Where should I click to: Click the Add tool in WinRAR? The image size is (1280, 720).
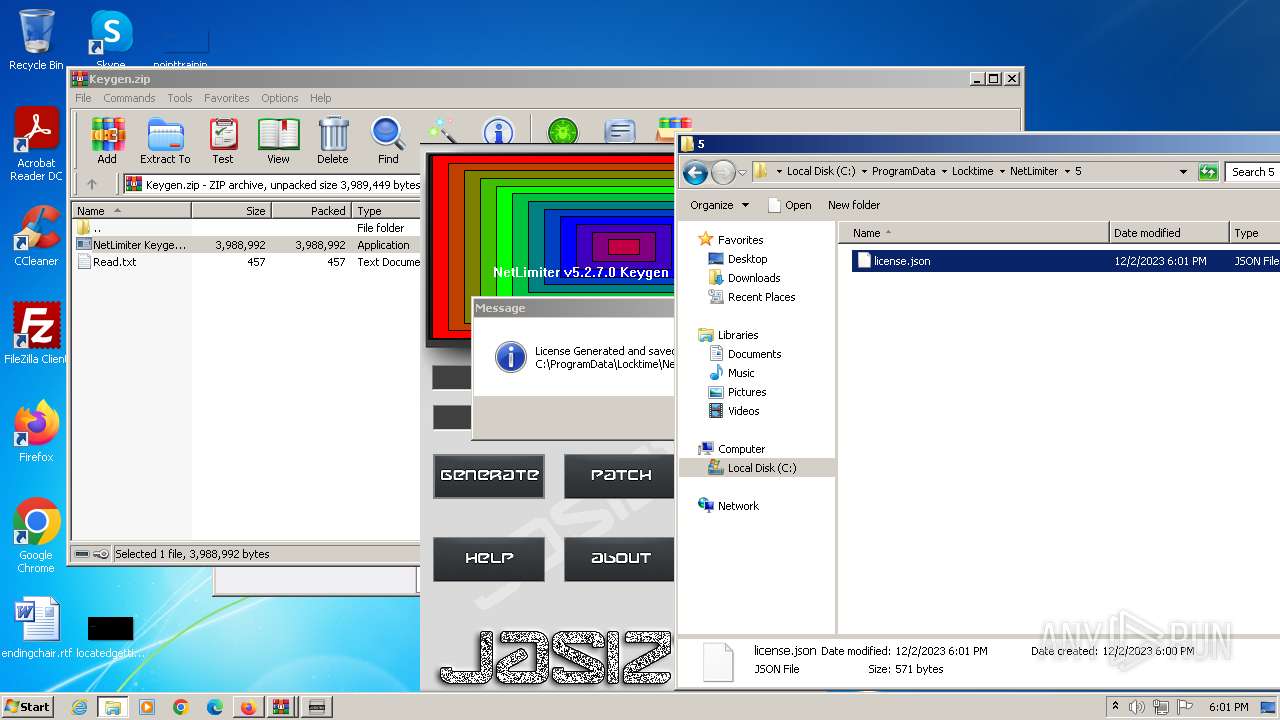(107, 141)
